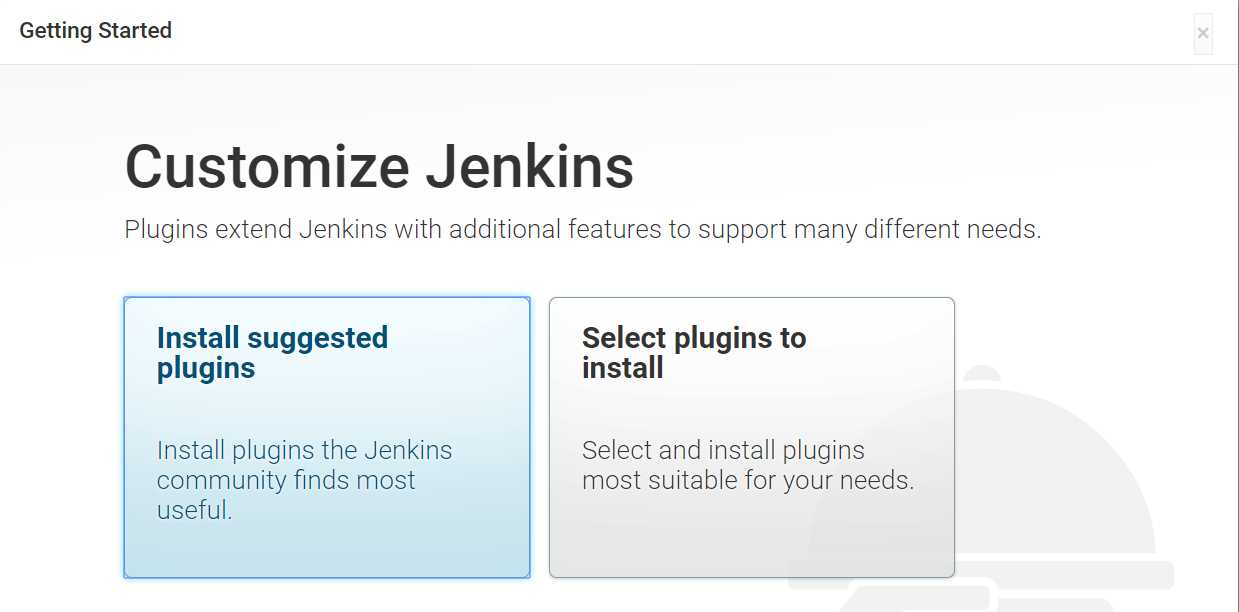Click the blue highlighted card's lower empty area
Image resolution: width=1239 pixels, height=612 pixels.
[x=327, y=551]
